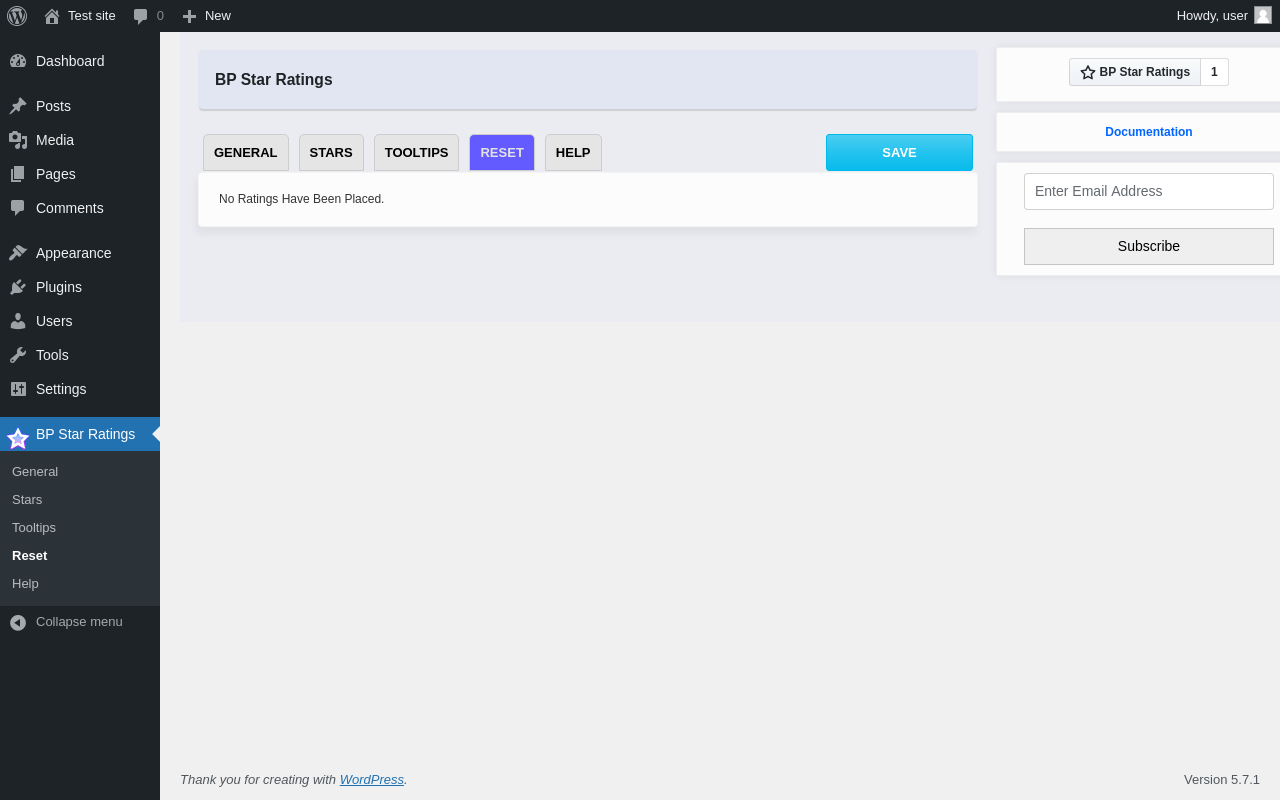Switch to the STARS tab
1280x800 pixels.
click(x=331, y=153)
